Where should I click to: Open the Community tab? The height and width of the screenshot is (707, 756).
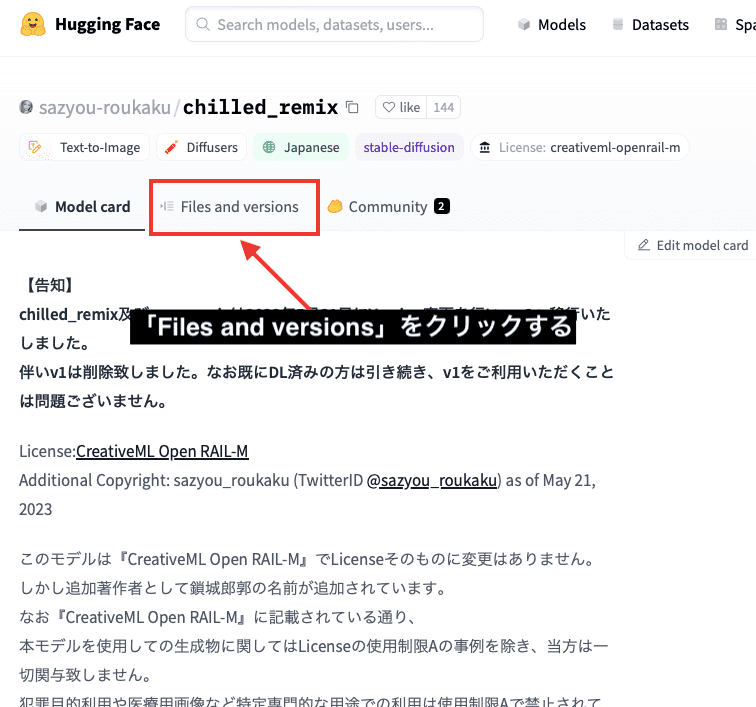389,207
